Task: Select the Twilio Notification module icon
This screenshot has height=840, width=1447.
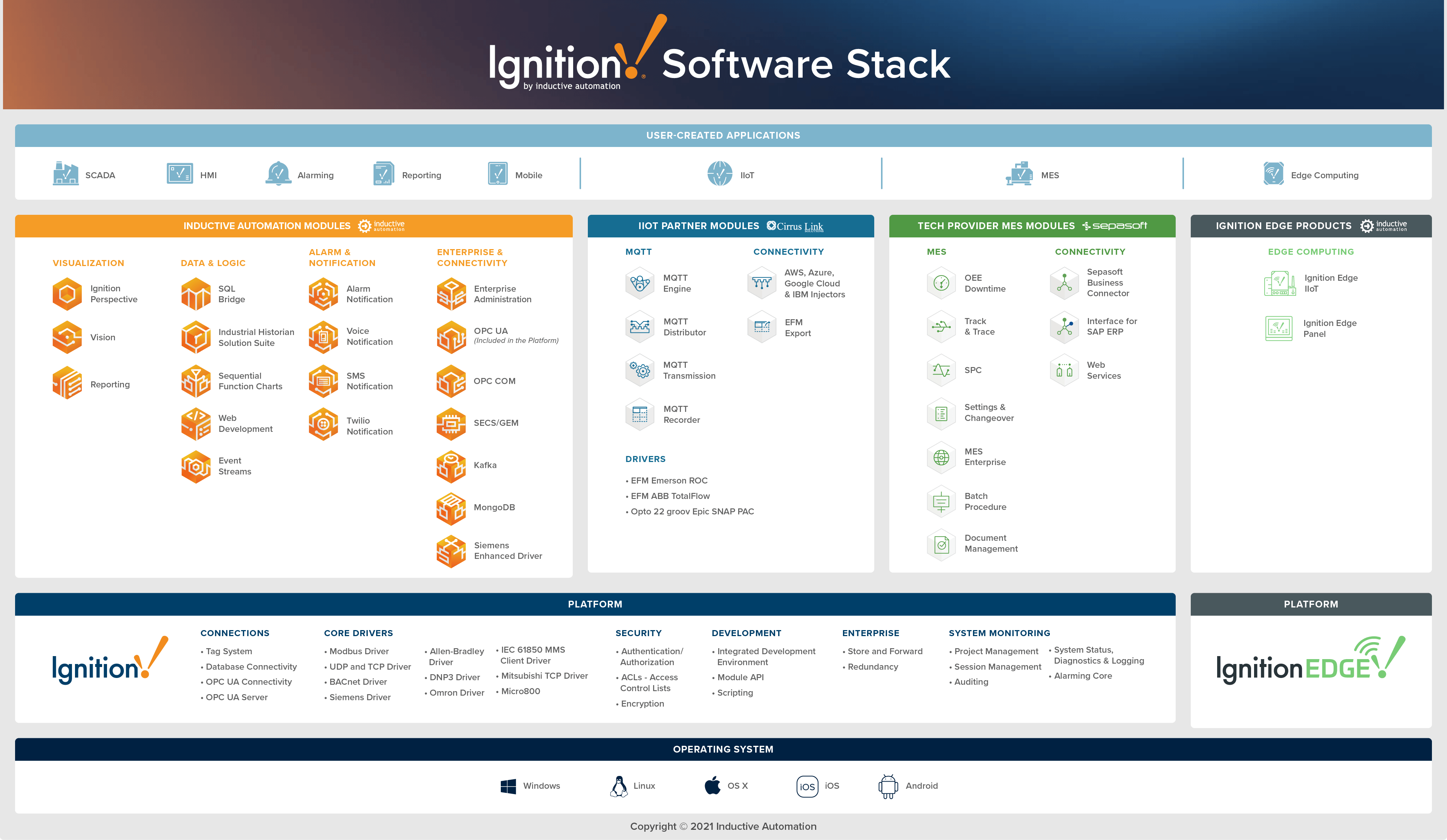Action: point(323,424)
